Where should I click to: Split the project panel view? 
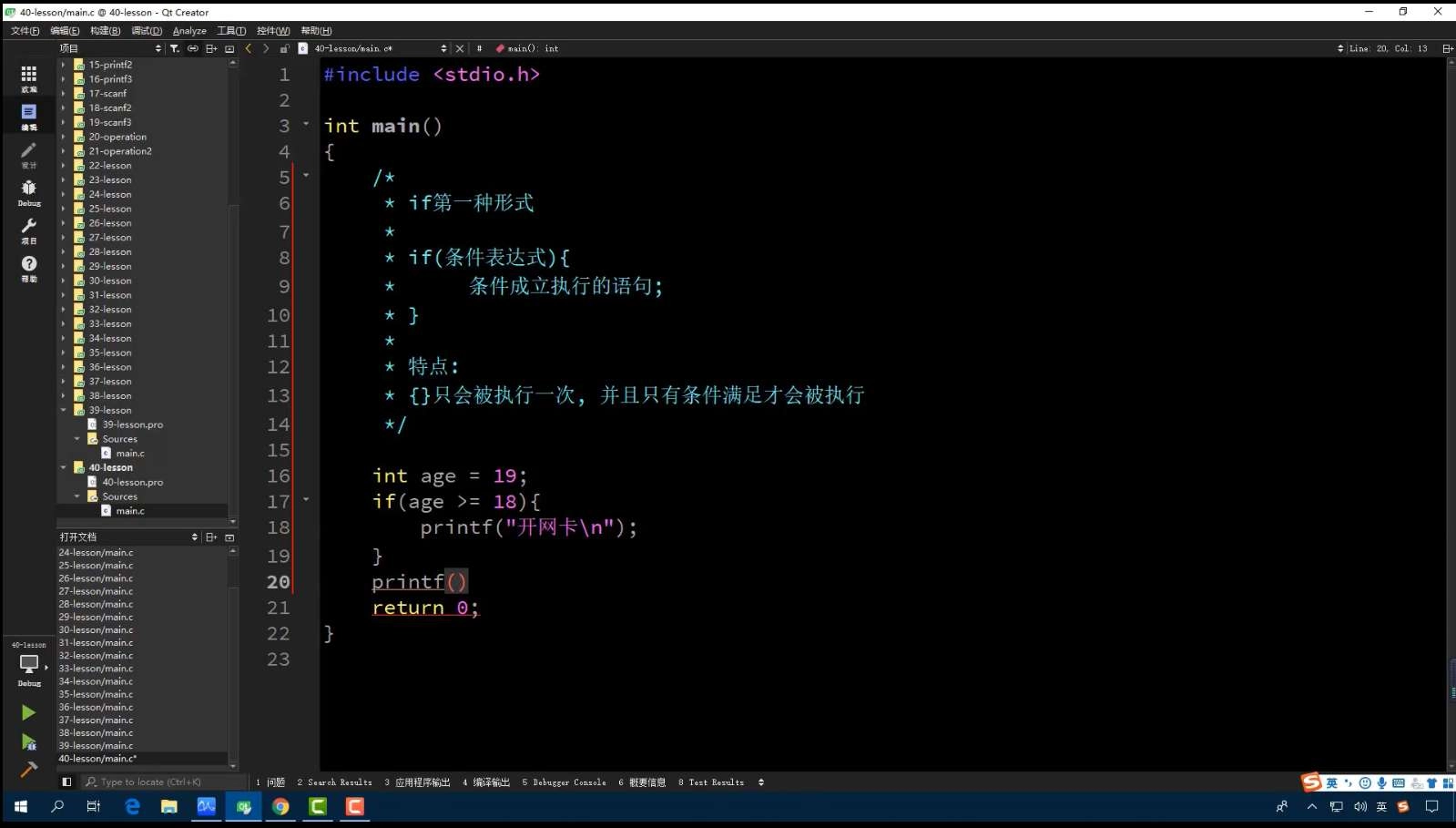pos(211,48)
